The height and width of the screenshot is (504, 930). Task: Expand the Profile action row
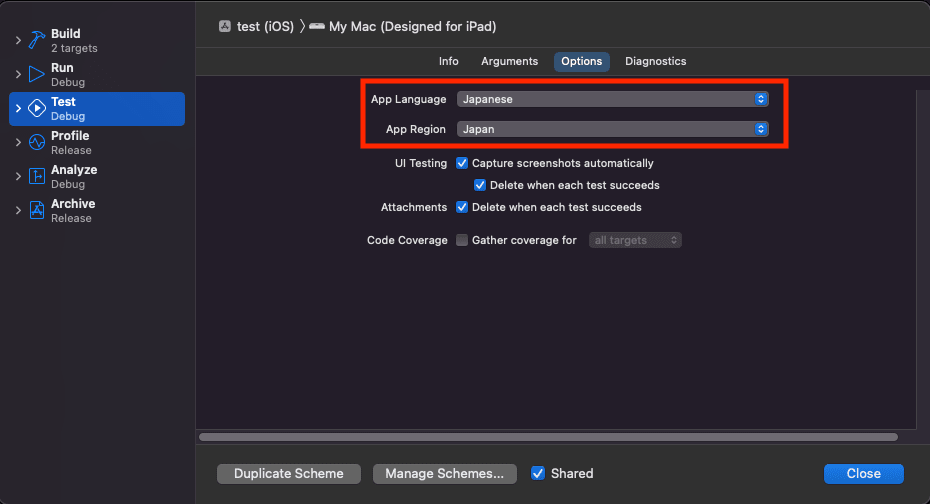(18, 142)
